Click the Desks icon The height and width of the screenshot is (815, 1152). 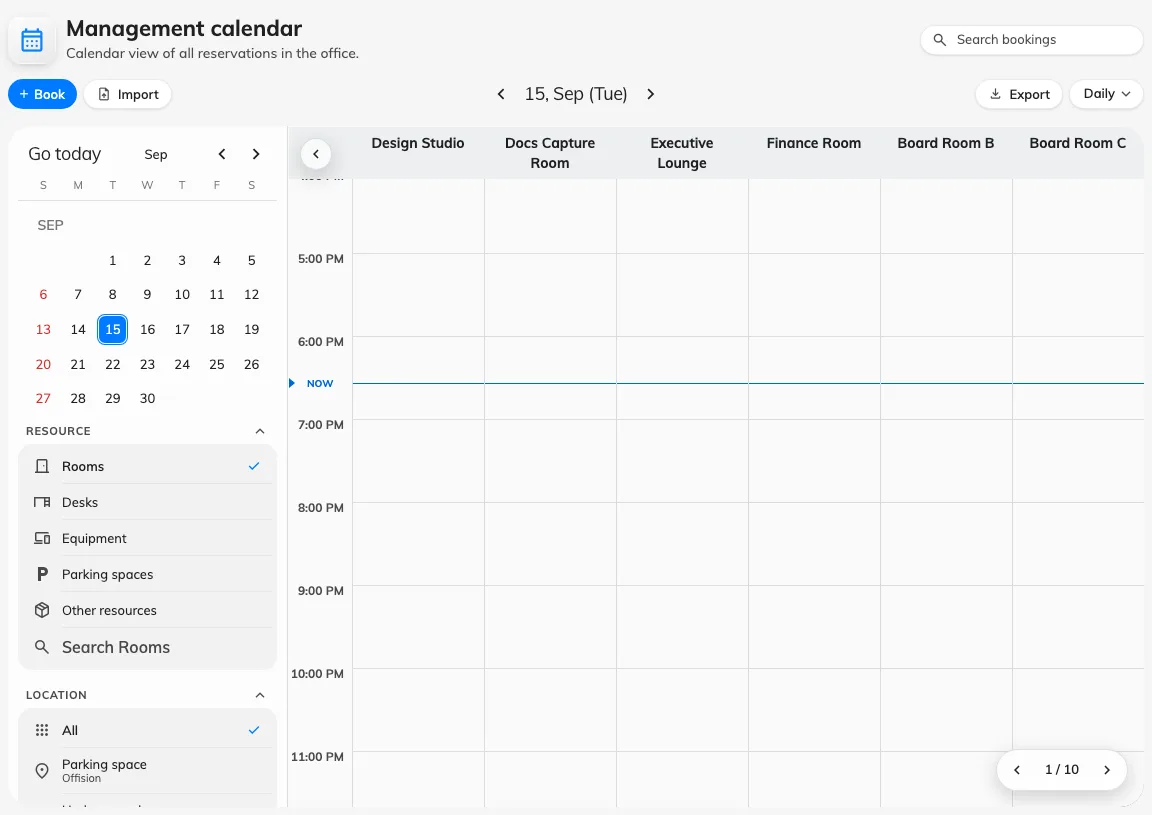click(x=42, y=502)
